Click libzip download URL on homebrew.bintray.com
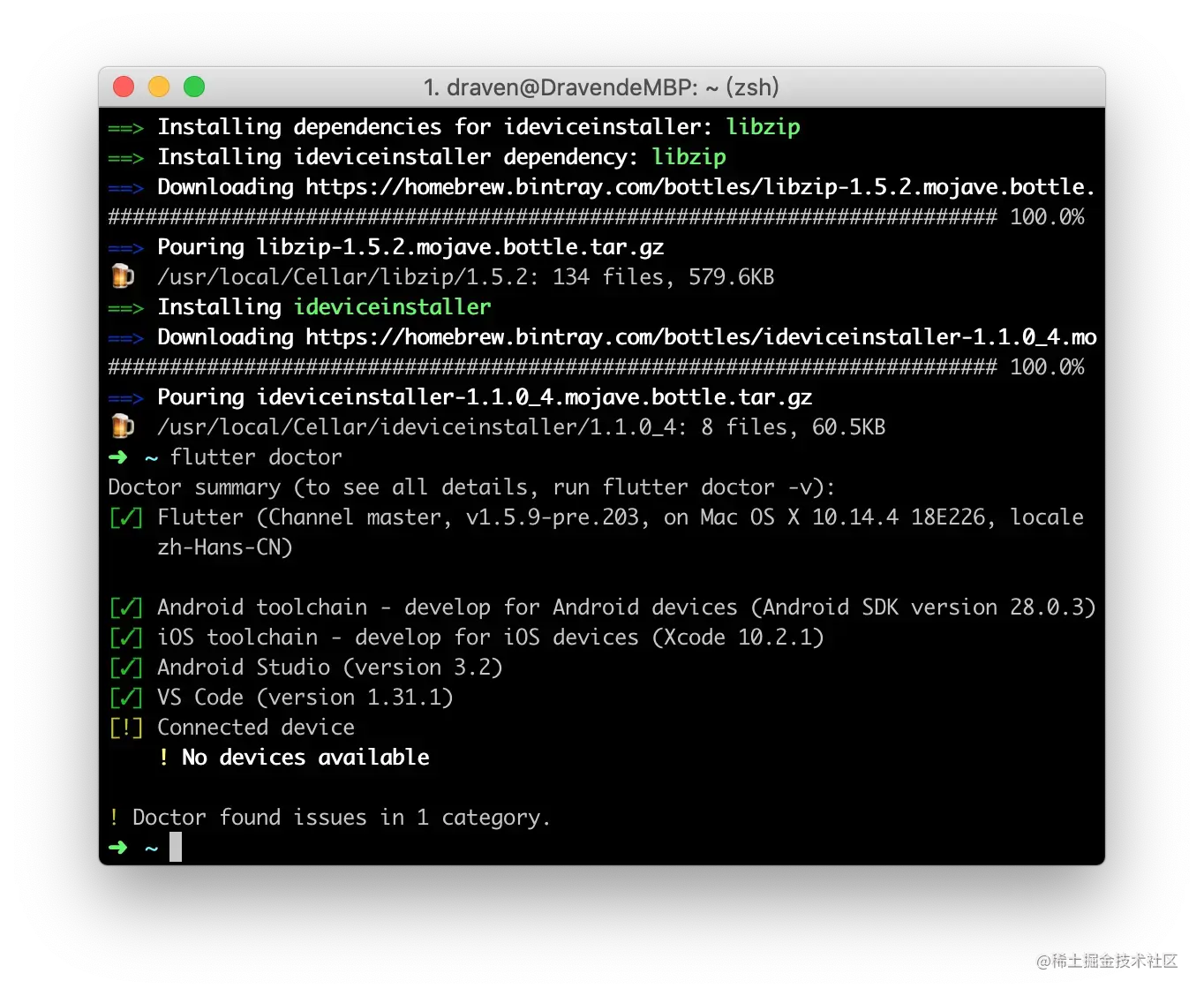 click(x=701, y=187)
